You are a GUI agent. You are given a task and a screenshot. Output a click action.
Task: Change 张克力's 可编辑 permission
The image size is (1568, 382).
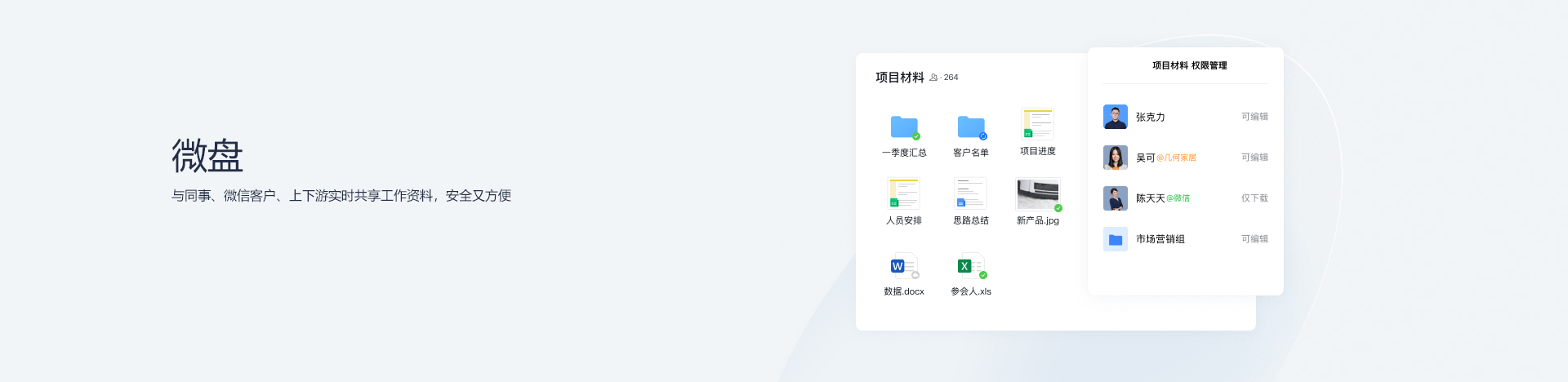(1254, 117)
